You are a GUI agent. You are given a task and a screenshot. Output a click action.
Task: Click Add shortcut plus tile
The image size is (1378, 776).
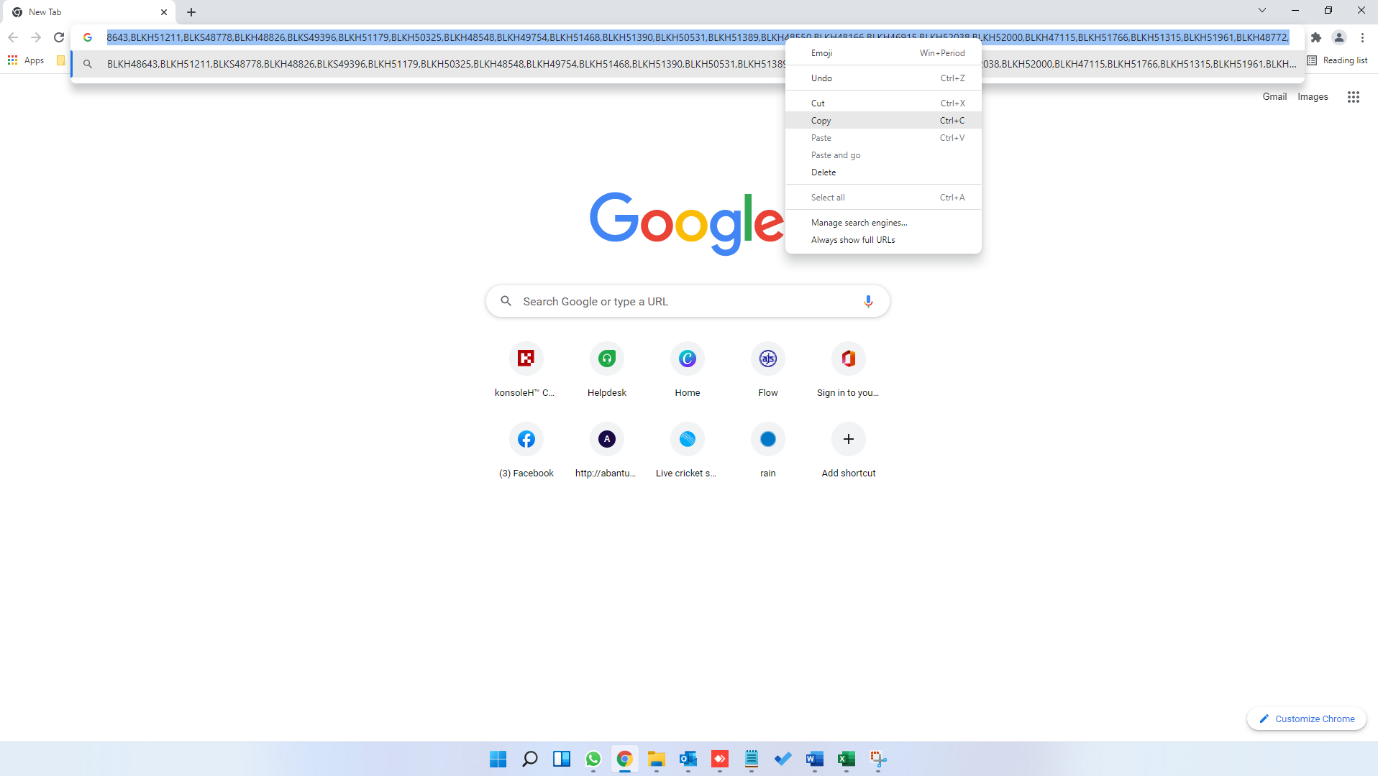tap(848, 451)
